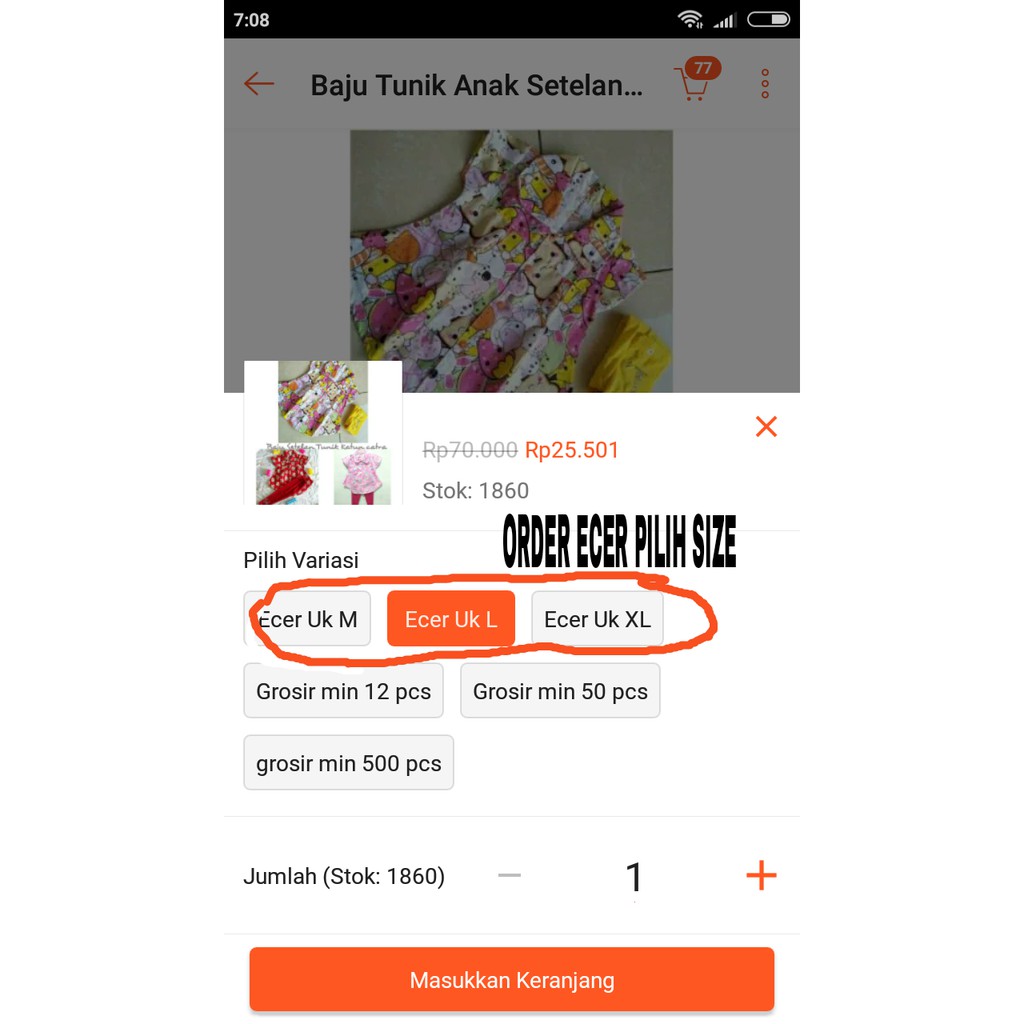Tap the large product photo background
1024x1024 pixels.
[x=511, y=261]
